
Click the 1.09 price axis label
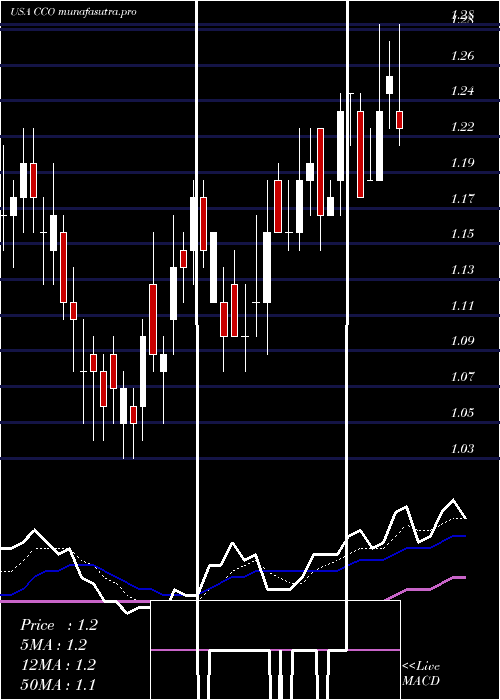point(462,341)
